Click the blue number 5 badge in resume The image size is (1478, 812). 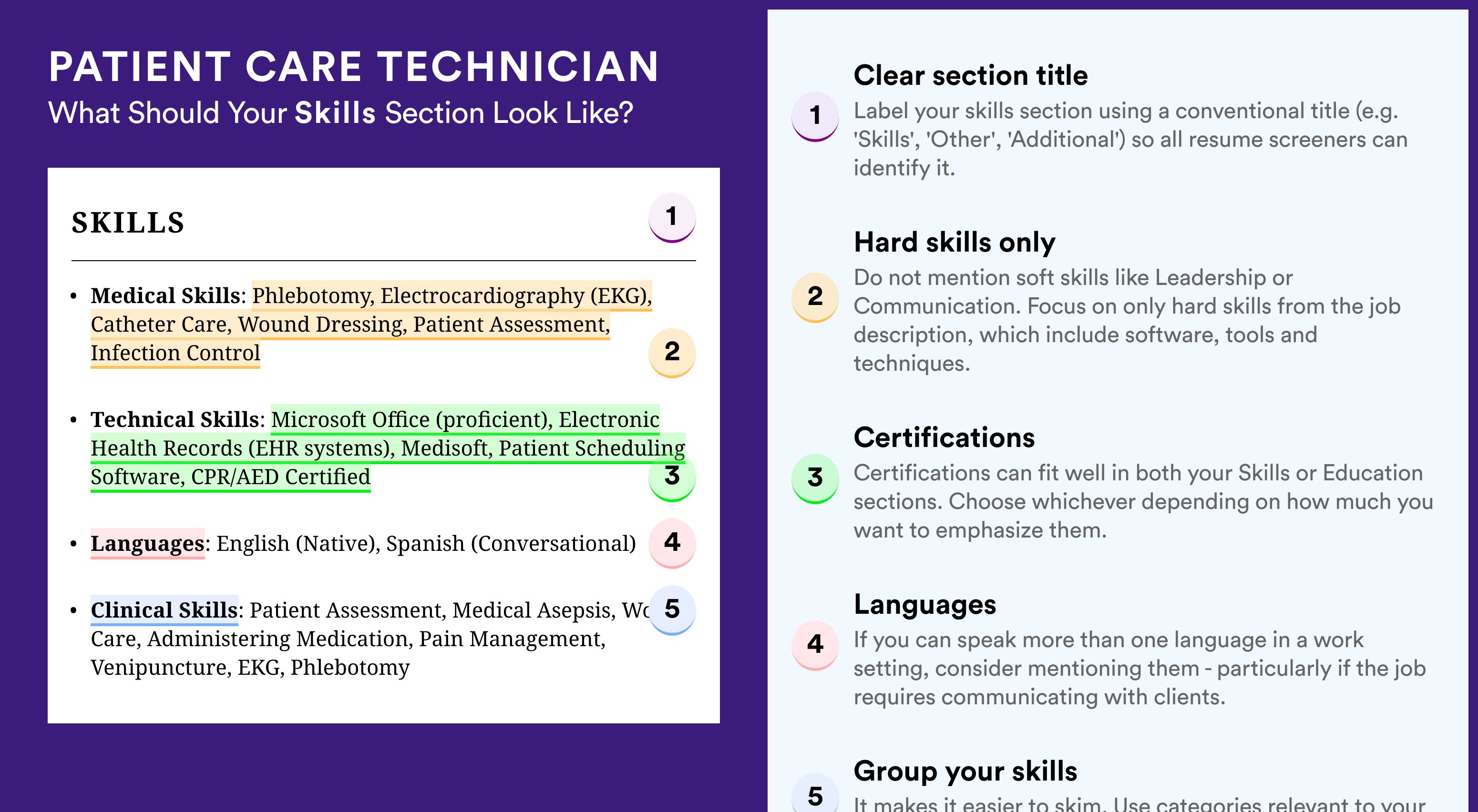[672, 610]
